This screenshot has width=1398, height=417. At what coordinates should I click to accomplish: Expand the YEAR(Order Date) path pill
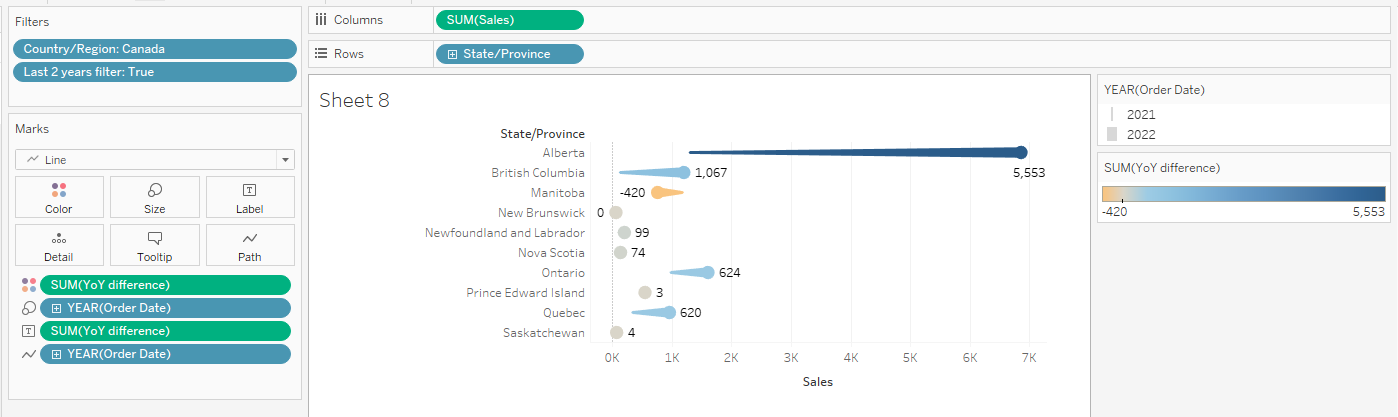point(57,354)
